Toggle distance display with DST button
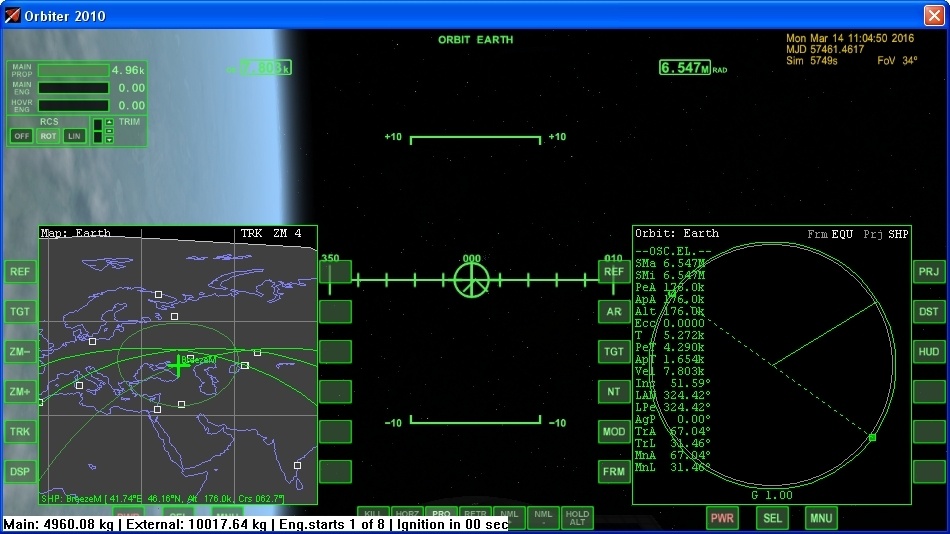 click(x=929, y=312)
